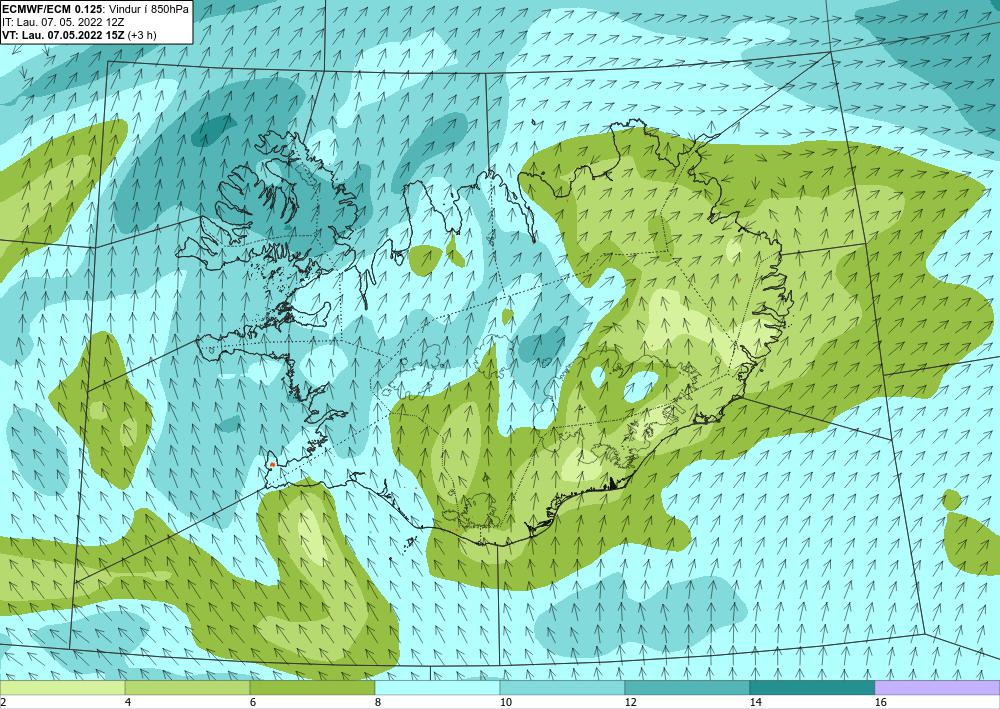
Task: Click the 10–12 m/s light teal legend swatch
Action: [x=562, y=688]
